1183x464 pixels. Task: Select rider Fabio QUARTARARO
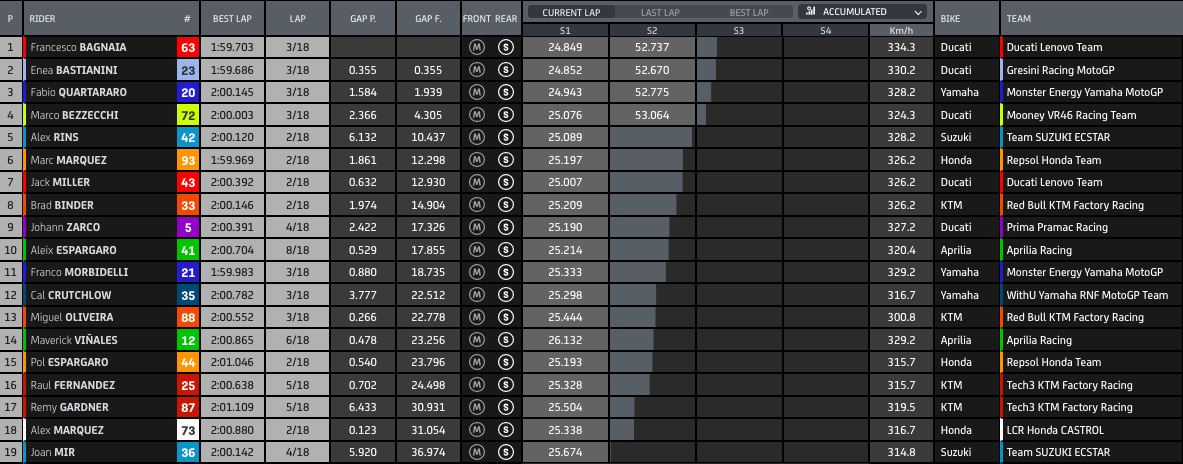point(78,92)
